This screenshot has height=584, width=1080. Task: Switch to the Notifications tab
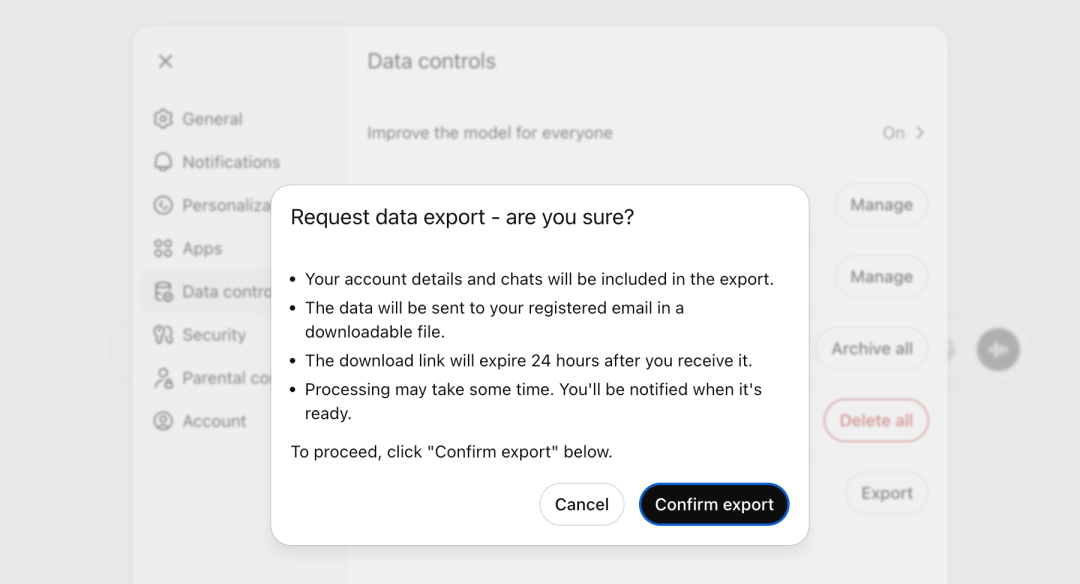(231, 162)
